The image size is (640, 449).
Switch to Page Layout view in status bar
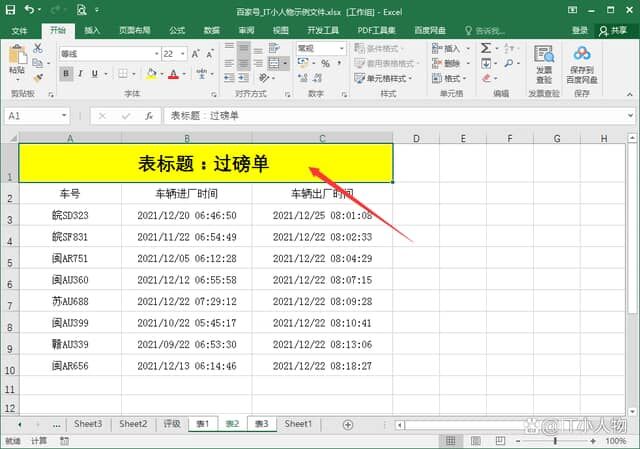(476, 441)
